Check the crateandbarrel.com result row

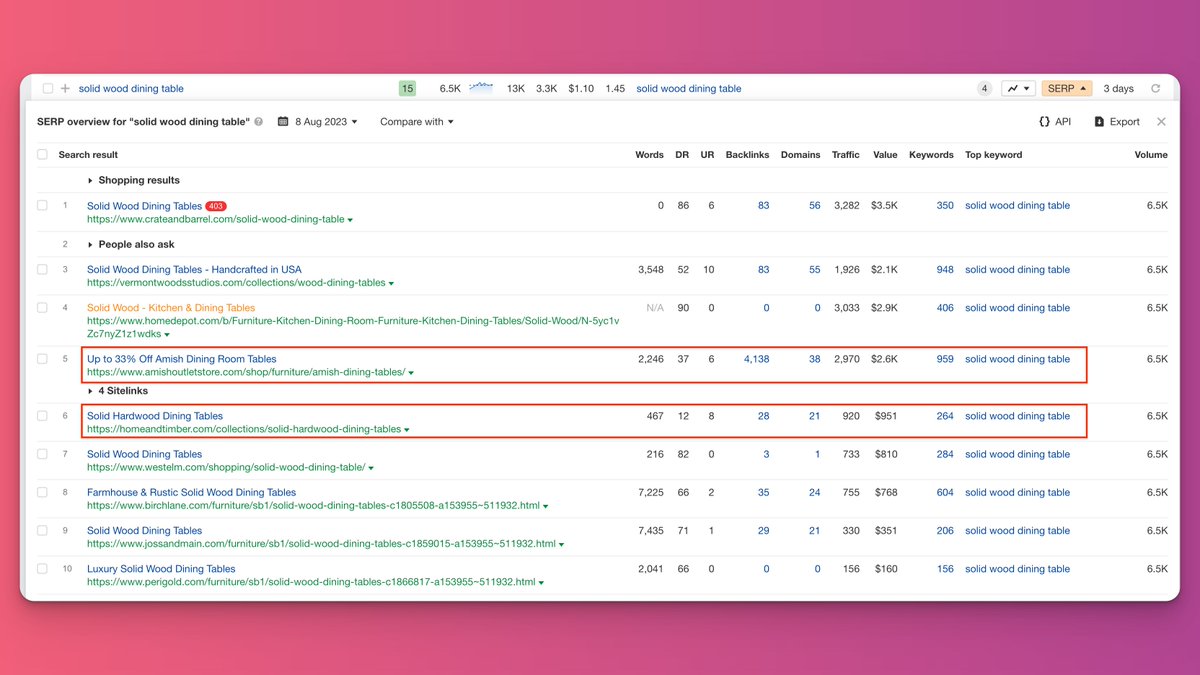point(42,206)
